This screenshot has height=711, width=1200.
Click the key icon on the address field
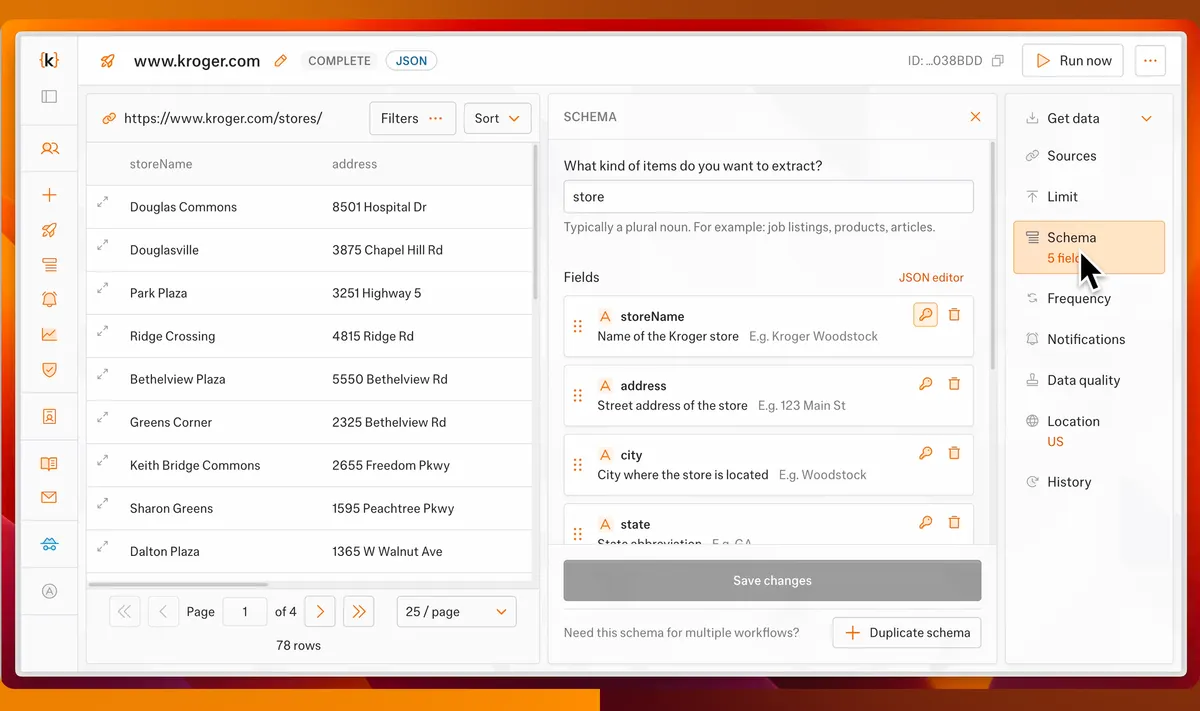pos(926,384)
